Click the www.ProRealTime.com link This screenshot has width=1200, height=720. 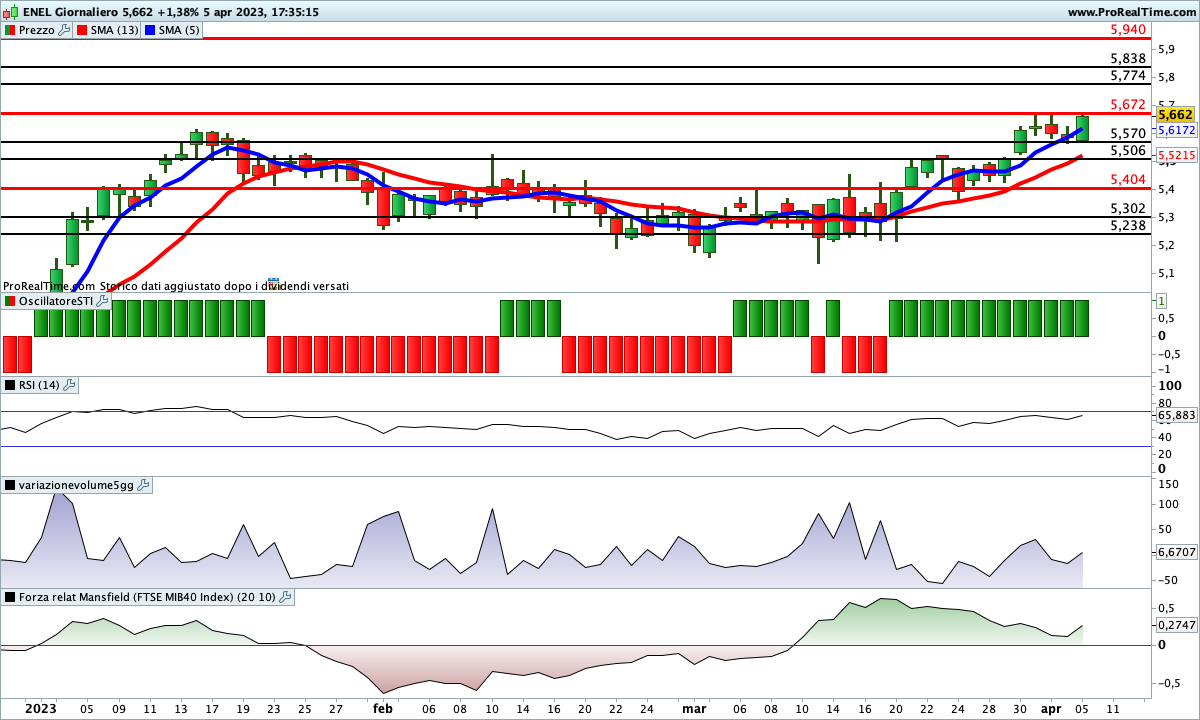tap(1131, 12)
